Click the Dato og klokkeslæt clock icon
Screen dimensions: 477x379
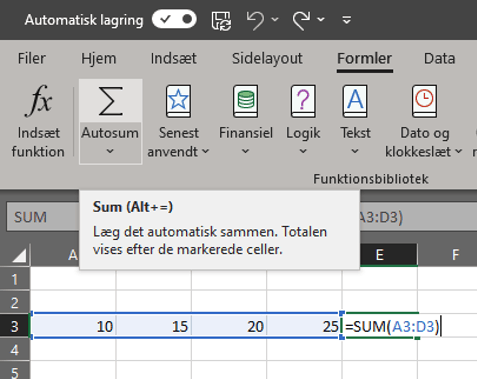(x=424, y=101)
